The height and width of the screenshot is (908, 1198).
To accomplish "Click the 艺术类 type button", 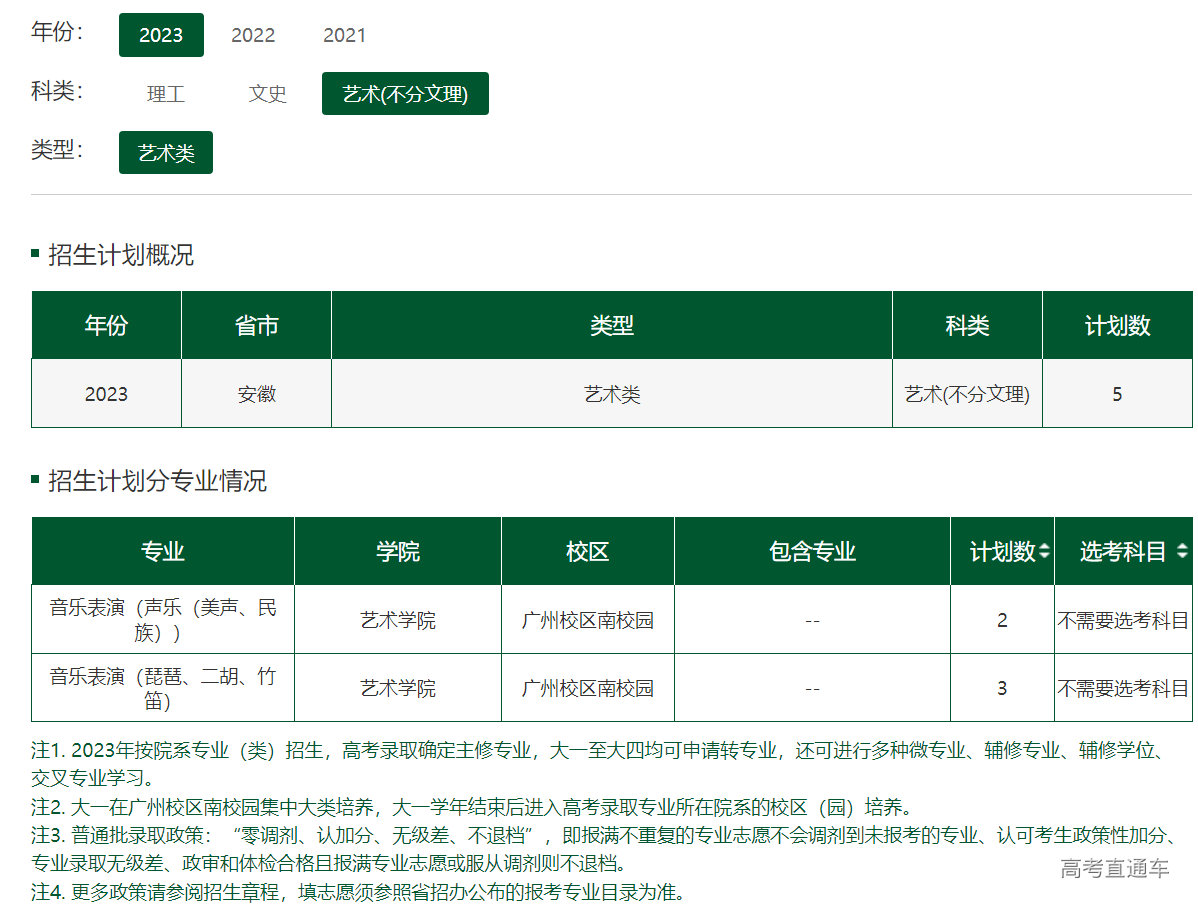I will [x=166, y=153].
